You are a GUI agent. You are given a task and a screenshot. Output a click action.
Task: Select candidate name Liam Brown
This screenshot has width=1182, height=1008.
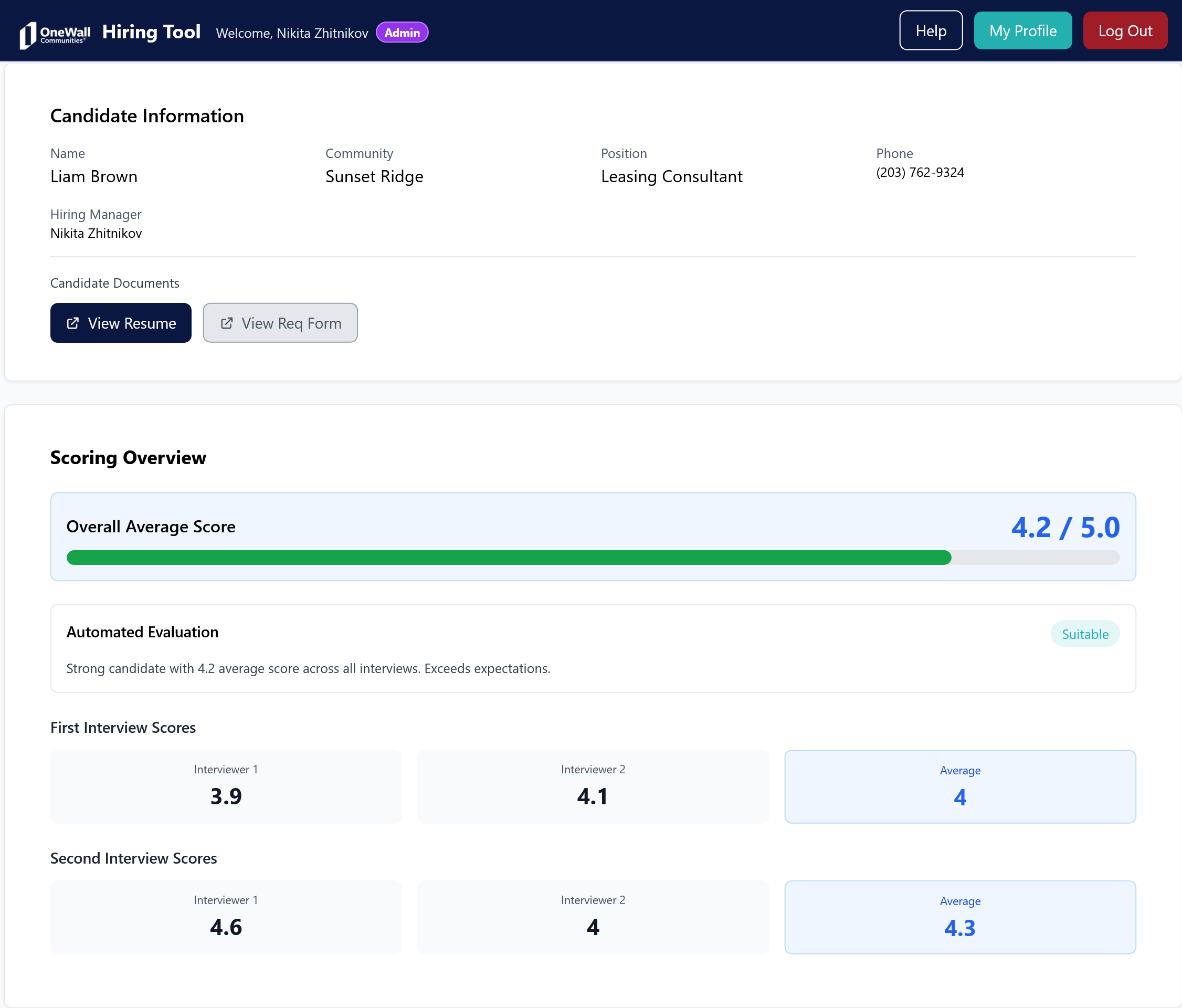click(93, 176)
